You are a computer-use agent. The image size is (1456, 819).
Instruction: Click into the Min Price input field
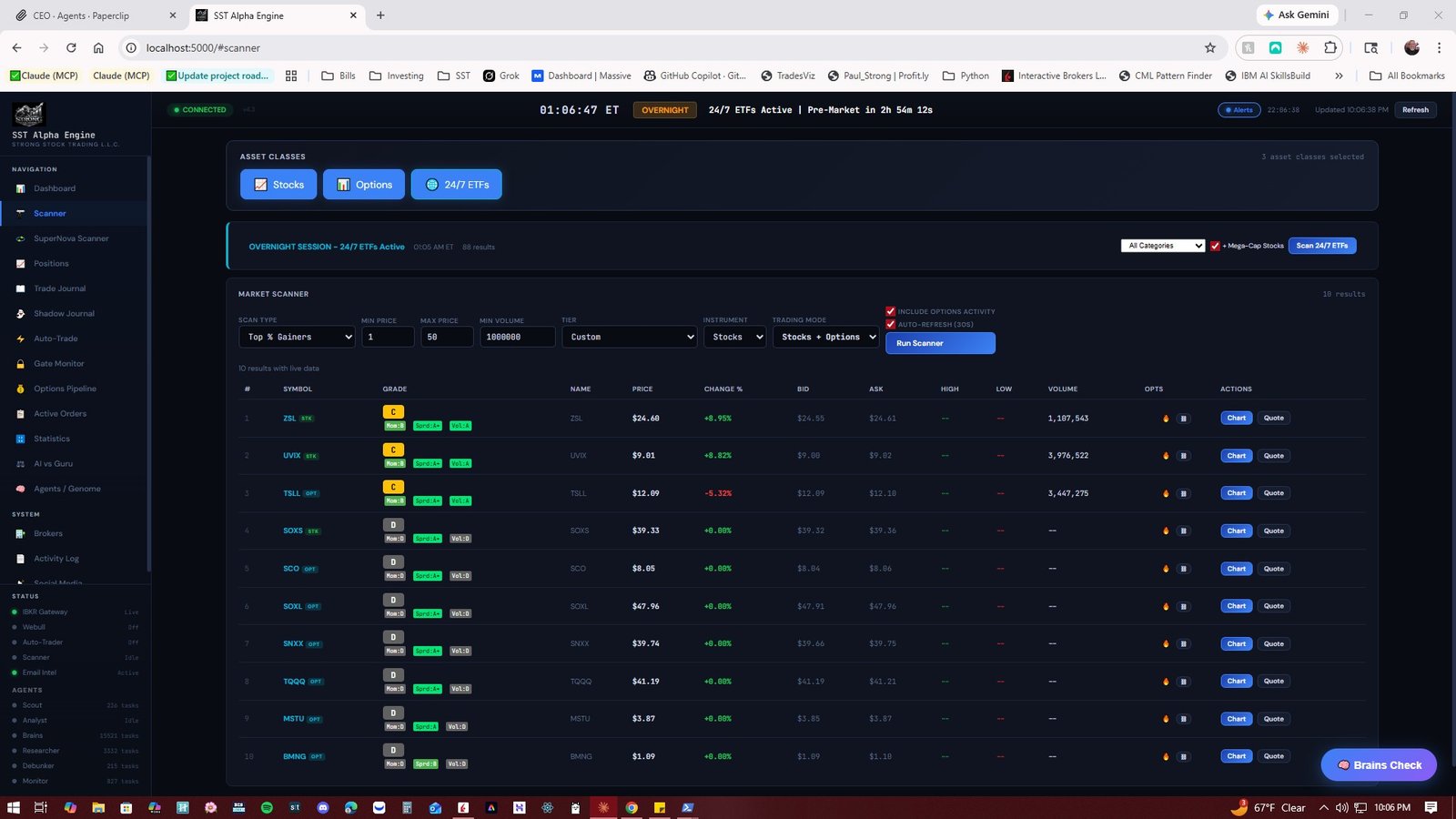click(x=388, y=337)
